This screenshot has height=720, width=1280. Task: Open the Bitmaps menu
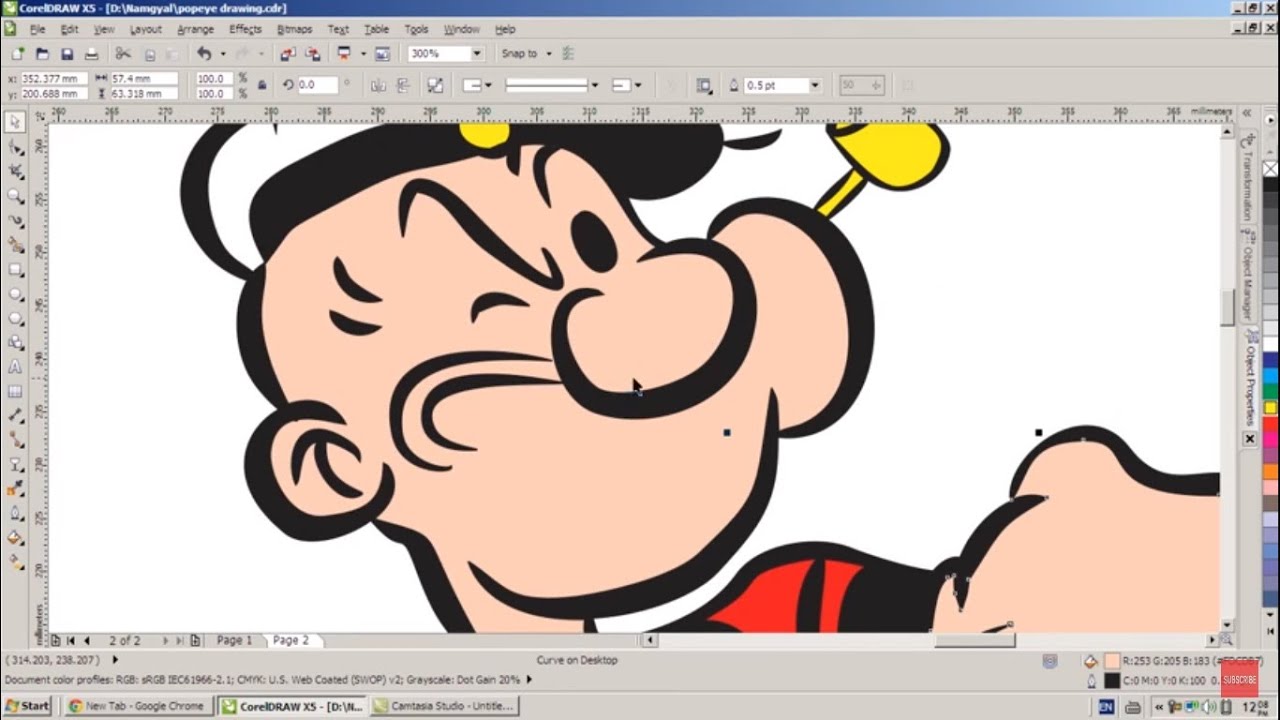[x=294, y=29]
